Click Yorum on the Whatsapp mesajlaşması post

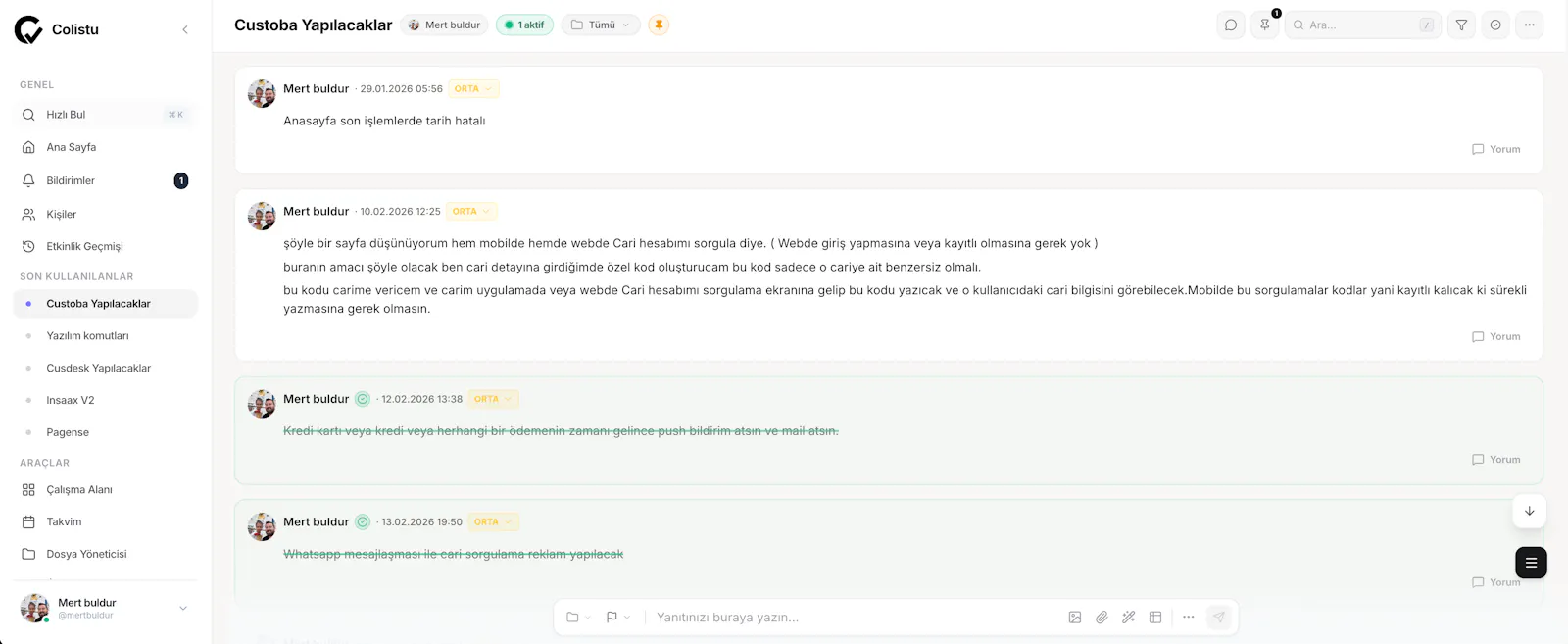coord(1496,582)
